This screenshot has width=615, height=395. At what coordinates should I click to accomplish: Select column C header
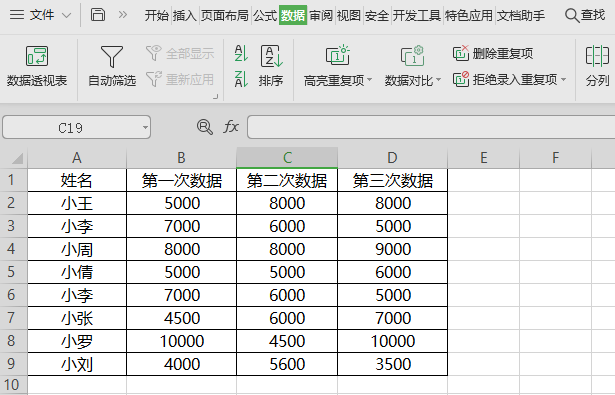point(287,158)
